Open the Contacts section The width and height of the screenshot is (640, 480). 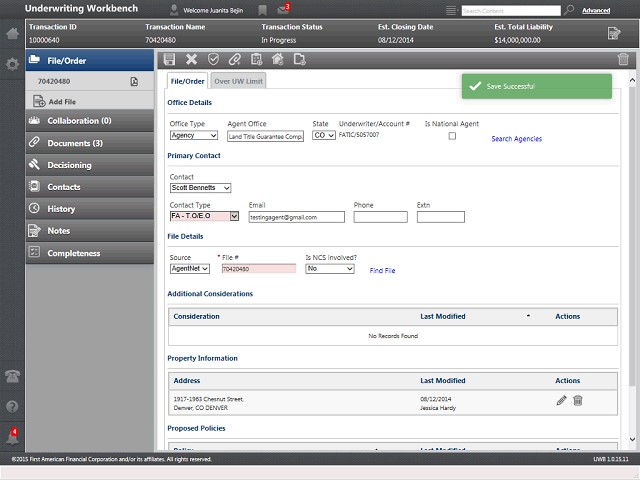point(90,187)
